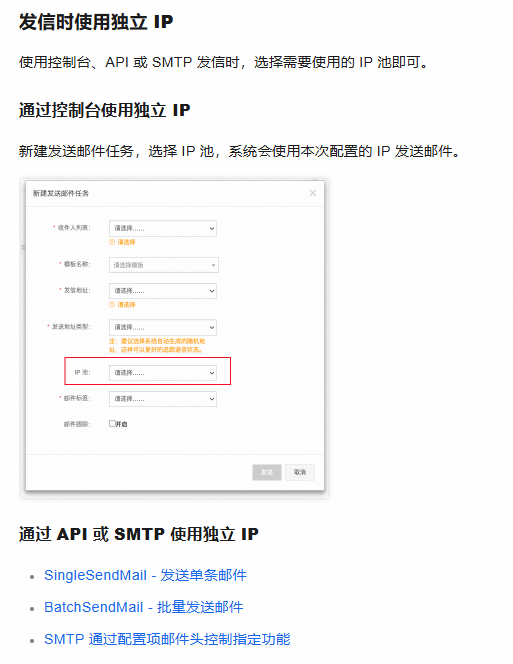Click the 发信时使用独立 IP heading
Viewport: 513px width, 664px height.
[x=96, y=22]
